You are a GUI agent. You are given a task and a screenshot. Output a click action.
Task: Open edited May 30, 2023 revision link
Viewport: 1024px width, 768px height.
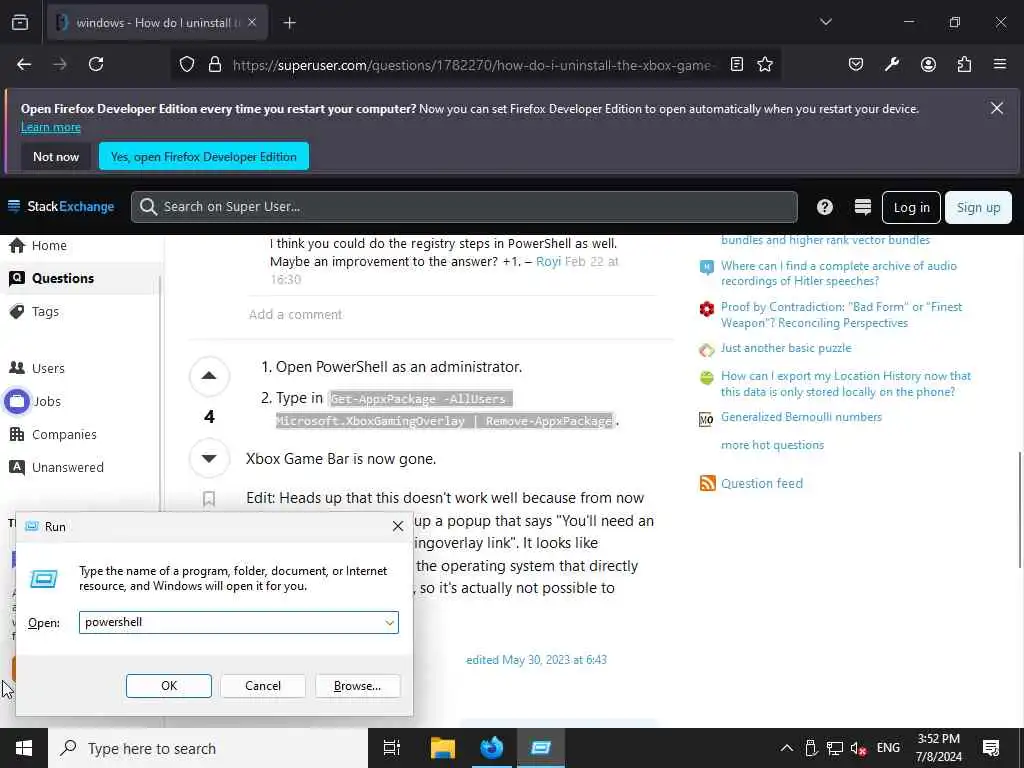(536, 660)
